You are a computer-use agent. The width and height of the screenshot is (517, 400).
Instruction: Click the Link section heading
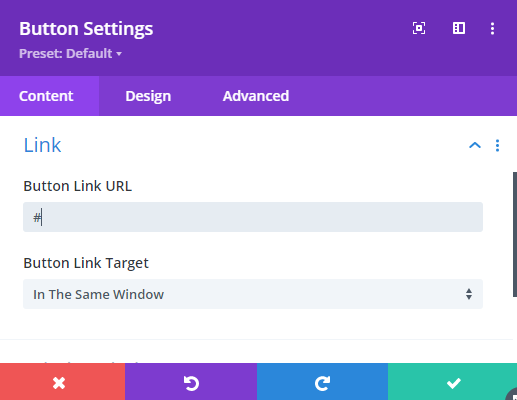(42, 145)
